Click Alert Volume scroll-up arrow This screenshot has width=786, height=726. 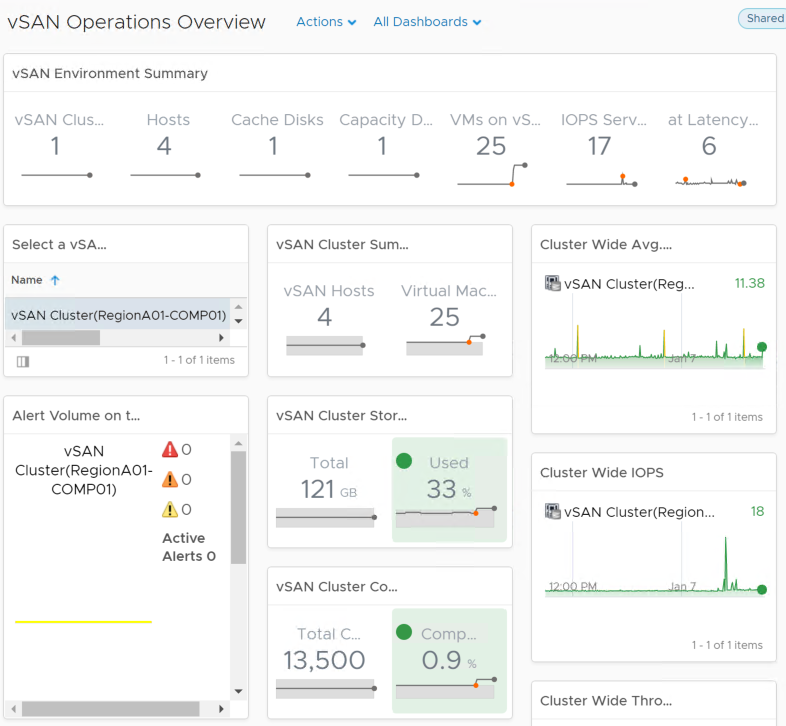point(239,443)
